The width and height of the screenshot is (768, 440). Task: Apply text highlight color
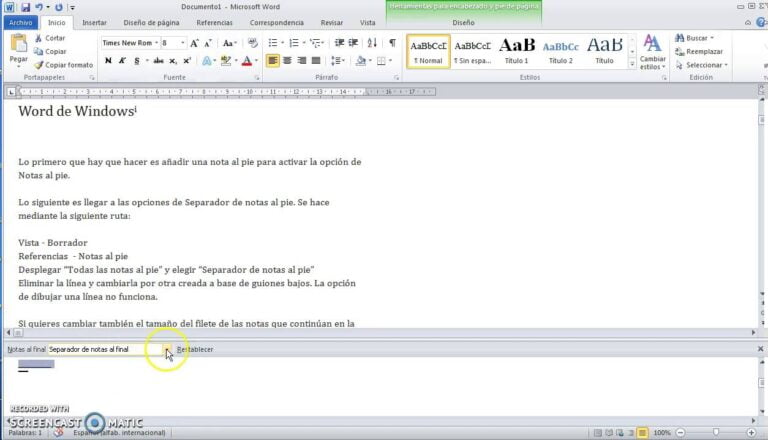[226, 61]
